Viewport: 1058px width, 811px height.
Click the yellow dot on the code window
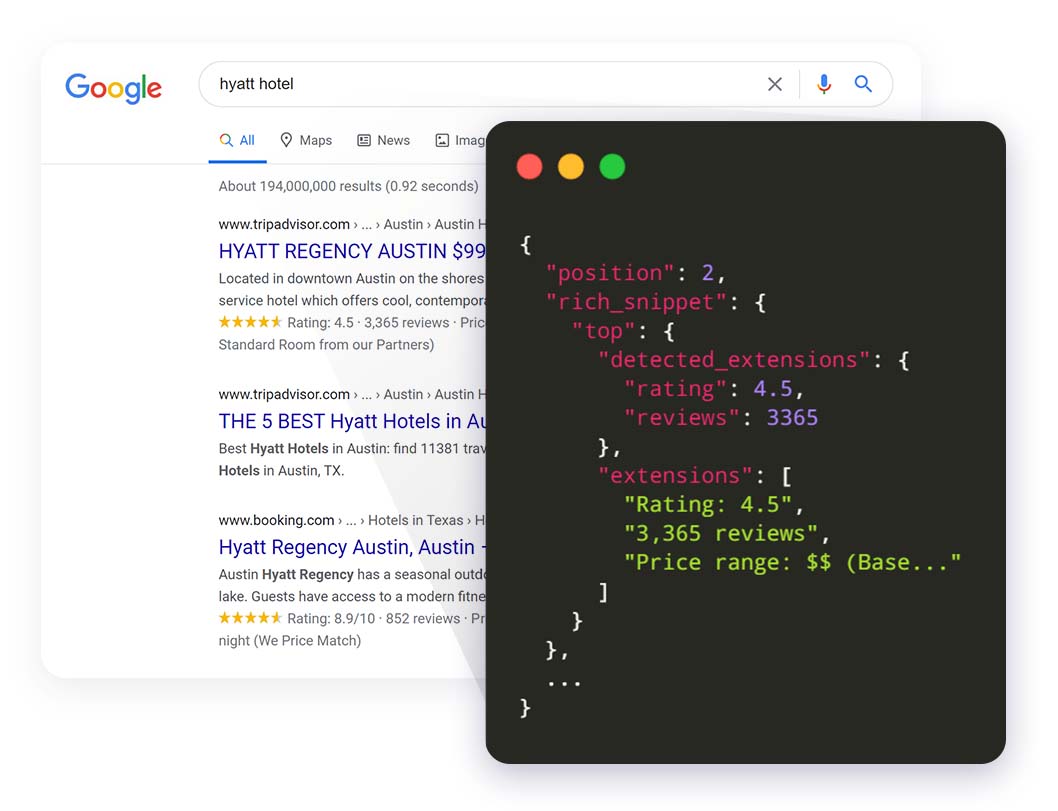point(571,167)
